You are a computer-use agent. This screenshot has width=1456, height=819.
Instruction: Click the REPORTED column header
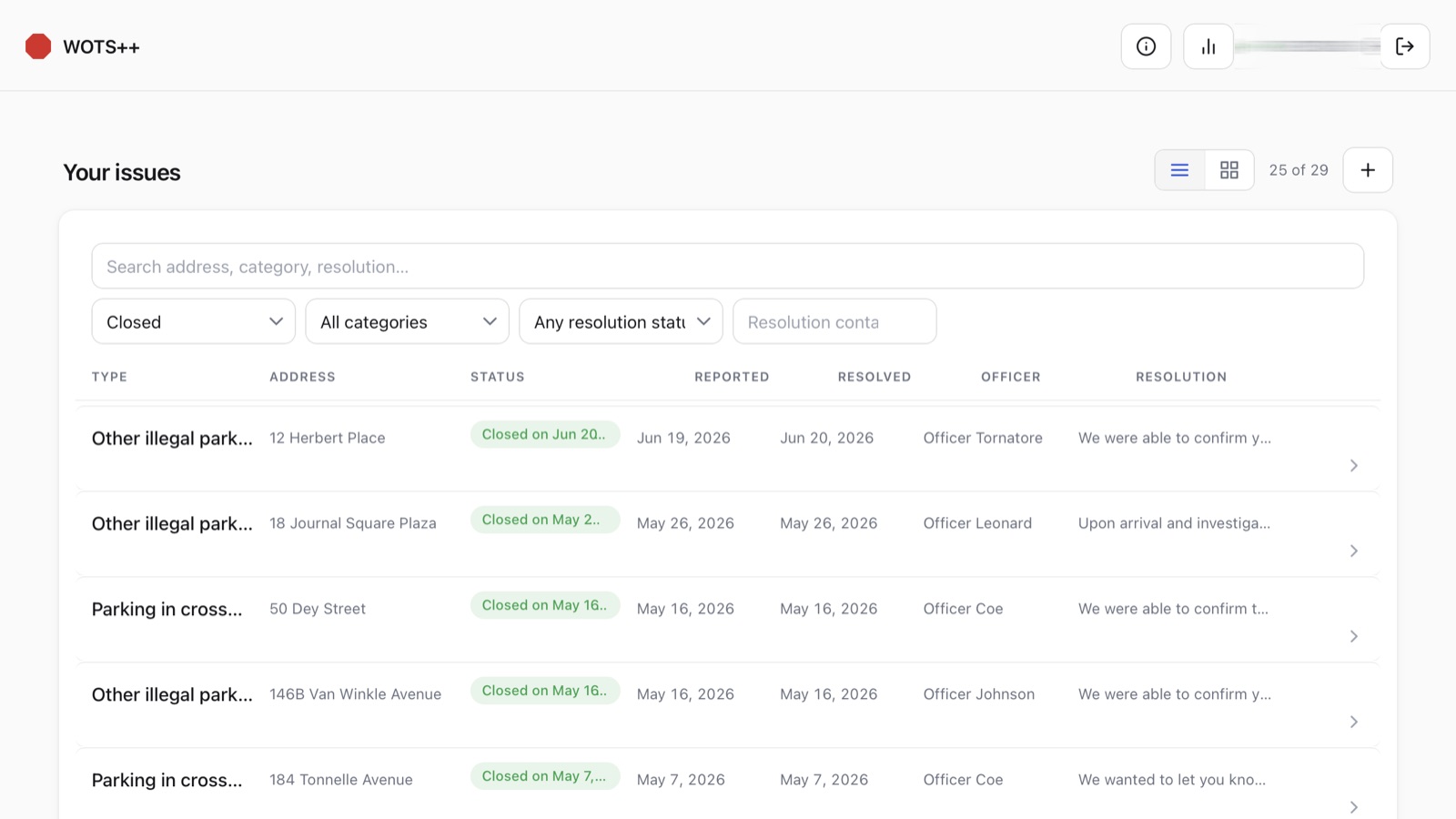[732, 377]
